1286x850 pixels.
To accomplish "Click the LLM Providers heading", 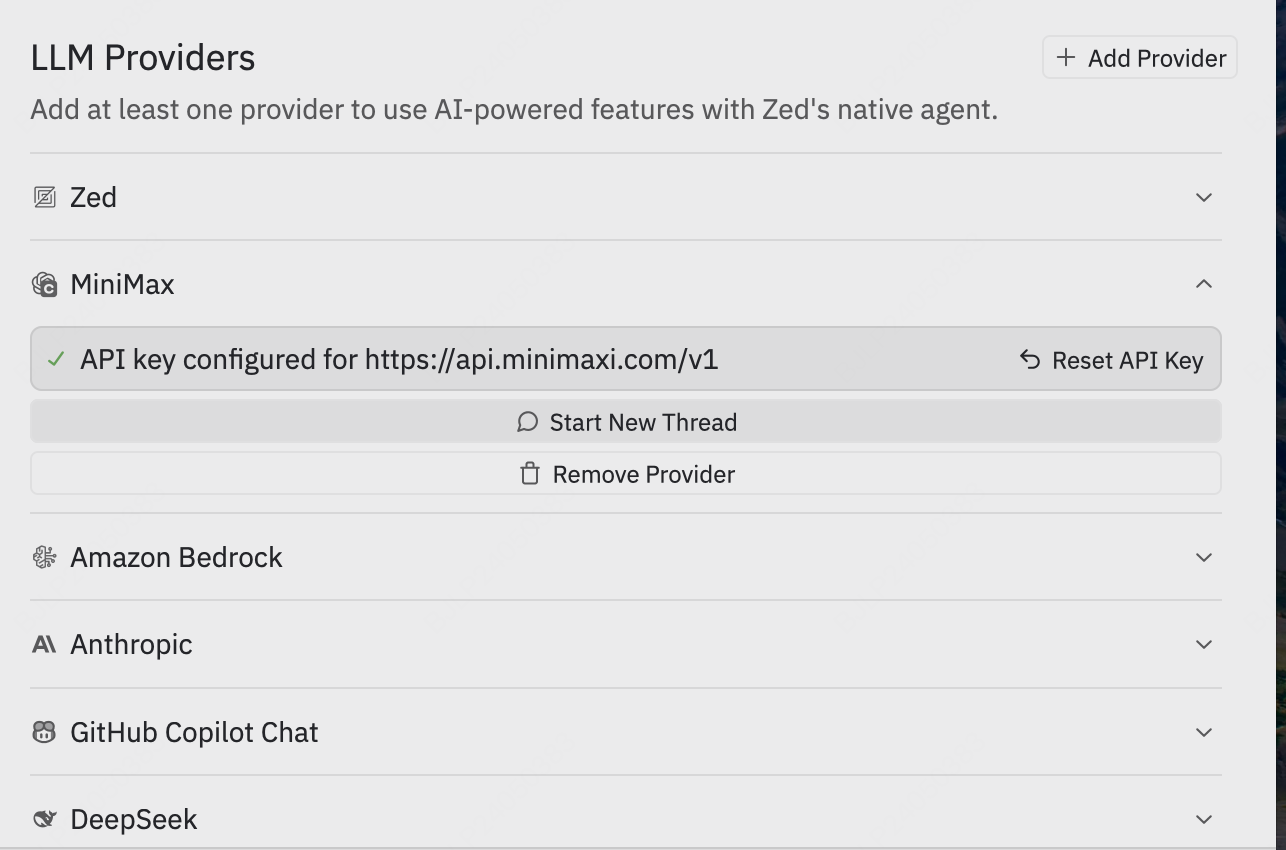I will click(143, 58).
